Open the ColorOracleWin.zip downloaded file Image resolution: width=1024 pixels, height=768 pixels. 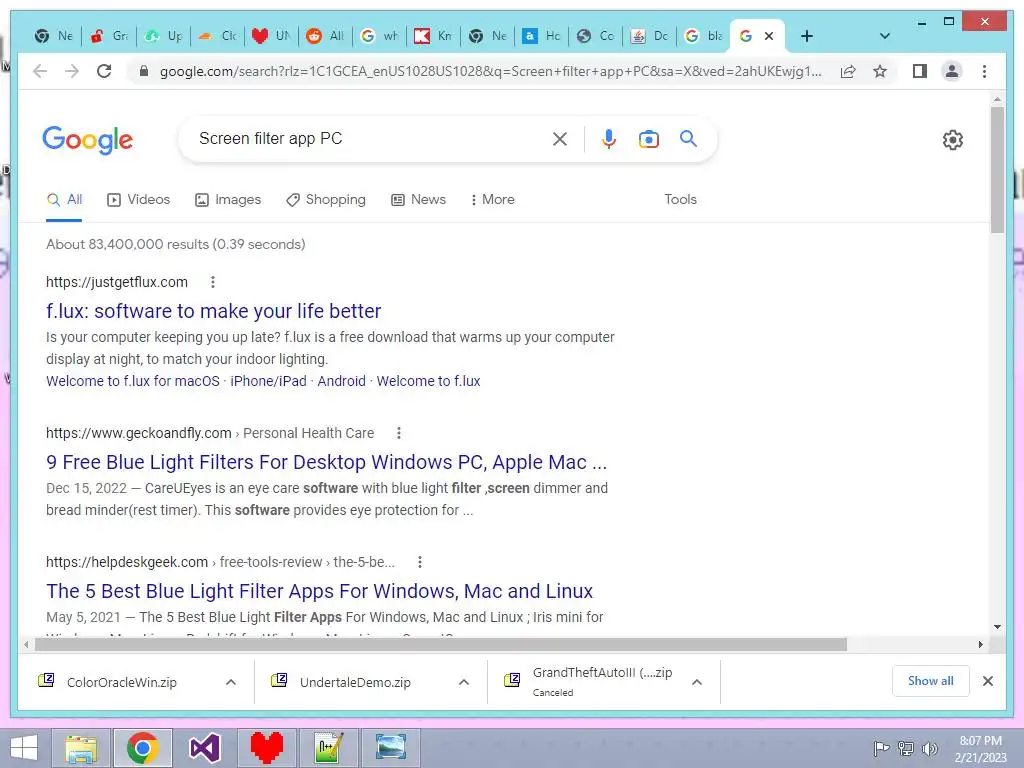[x=121, y=682]
